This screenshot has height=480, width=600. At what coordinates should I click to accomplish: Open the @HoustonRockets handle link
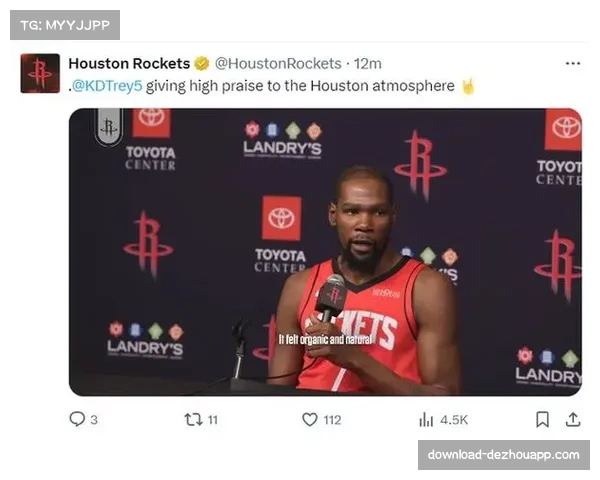[x=278, y=64]
